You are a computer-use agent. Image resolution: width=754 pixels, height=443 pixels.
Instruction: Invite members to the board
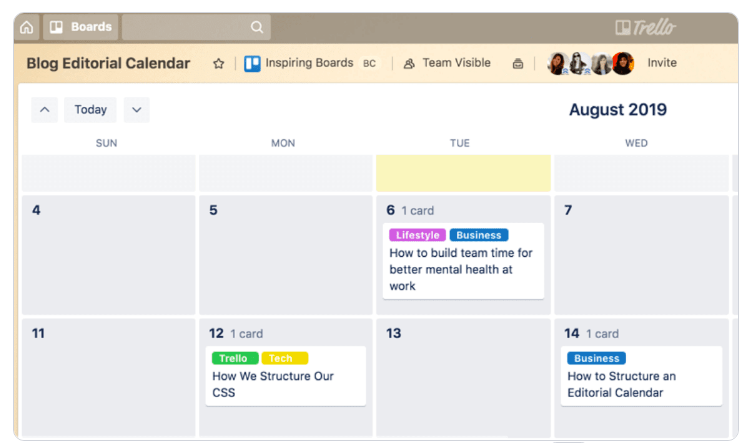662,63
